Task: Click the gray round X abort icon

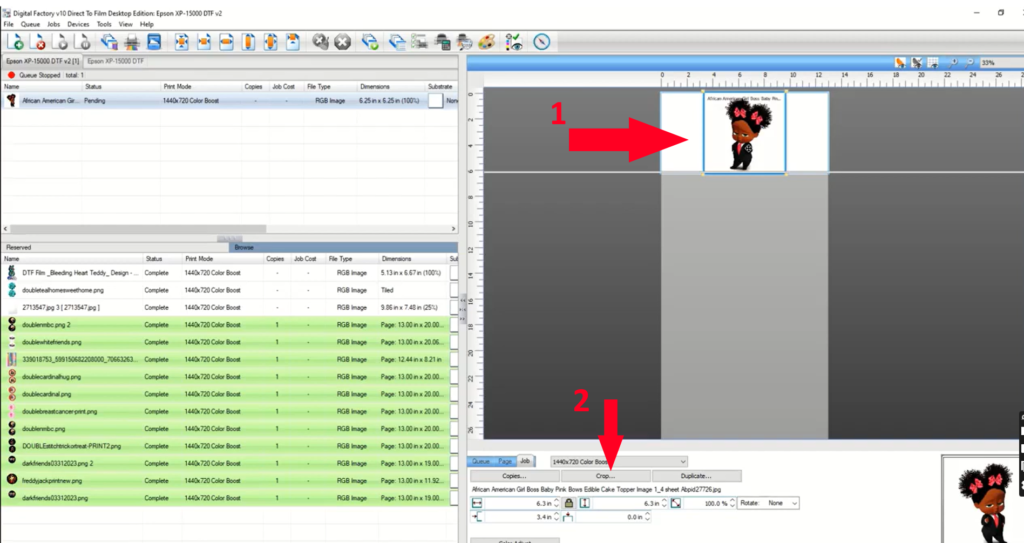Action: pyautogui.click(x=342, y=42)
